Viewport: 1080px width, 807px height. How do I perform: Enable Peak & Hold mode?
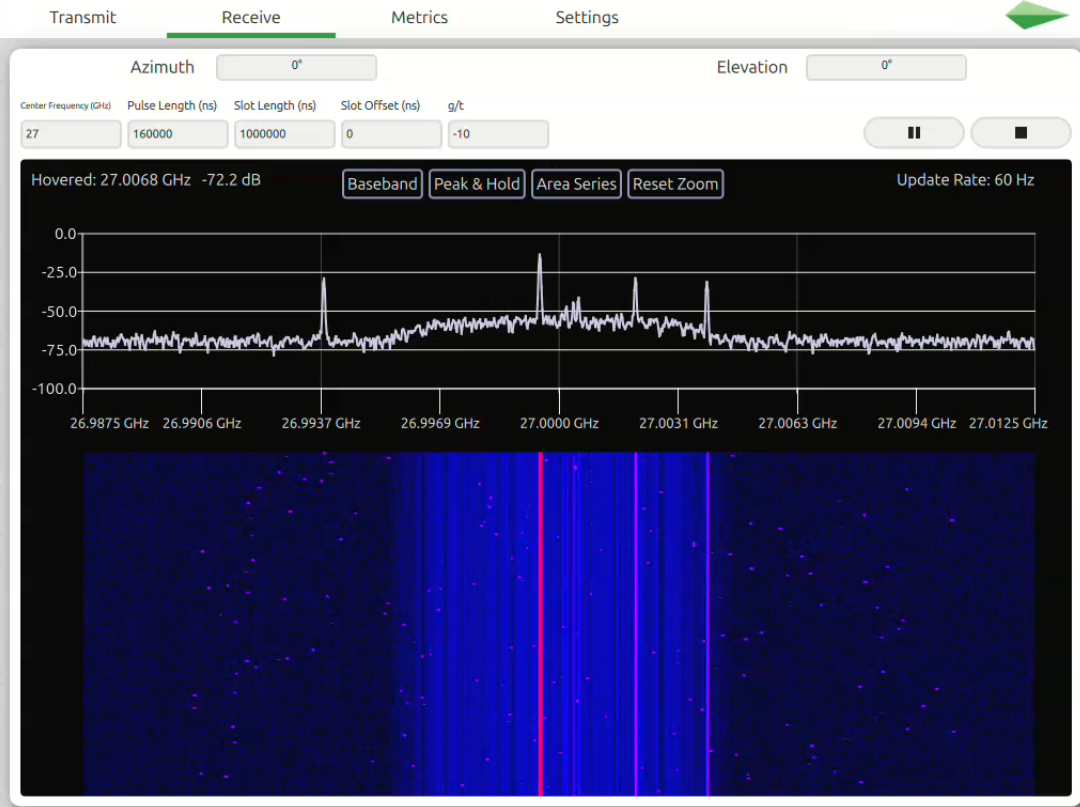[x=477, y=184]
